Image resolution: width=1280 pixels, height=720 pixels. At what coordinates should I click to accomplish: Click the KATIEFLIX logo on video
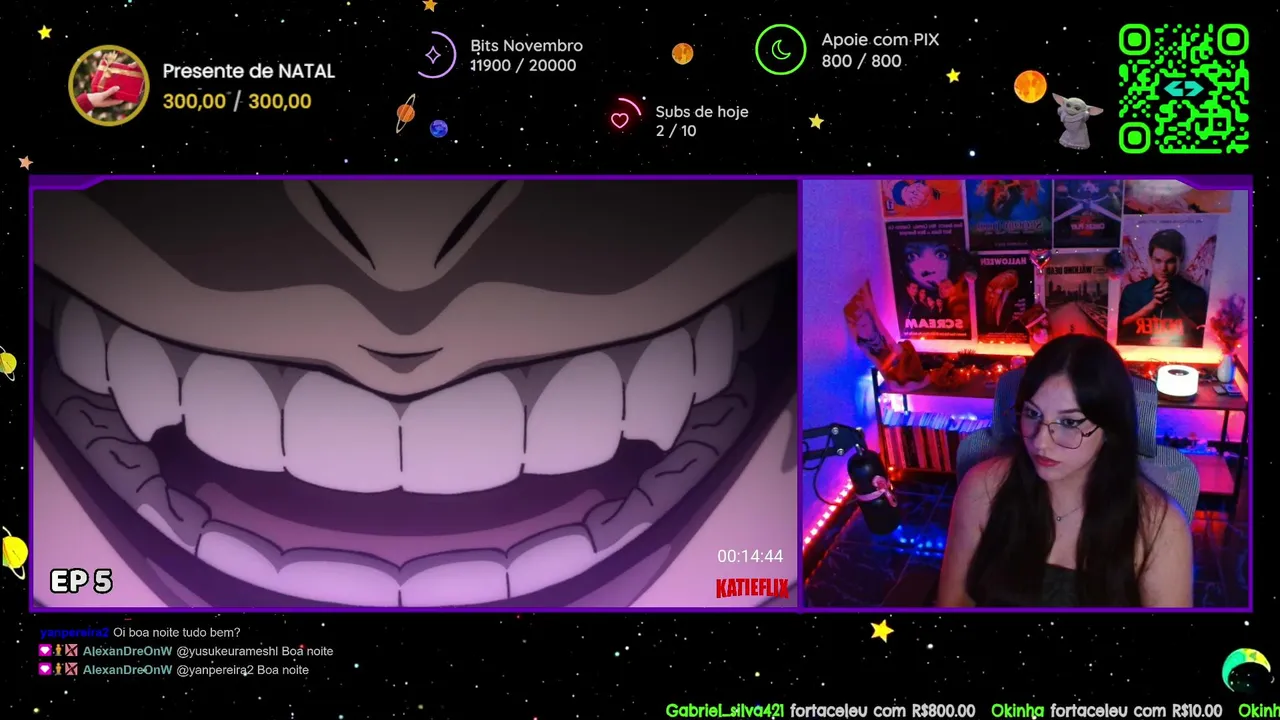pyautogui.click(x=752, y=588)
